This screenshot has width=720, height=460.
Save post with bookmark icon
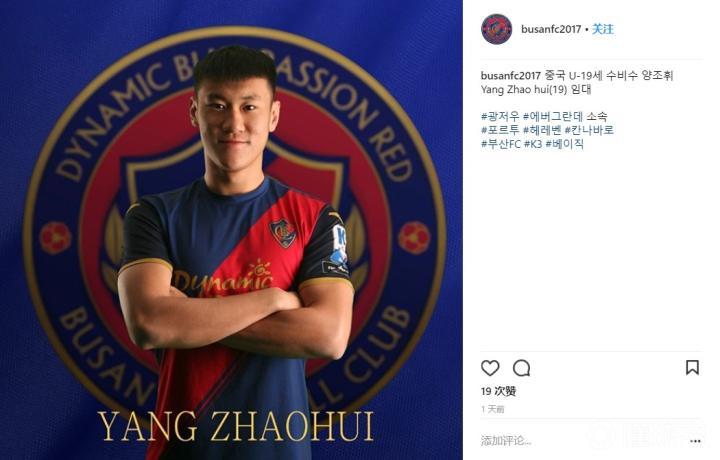point(692,367)
